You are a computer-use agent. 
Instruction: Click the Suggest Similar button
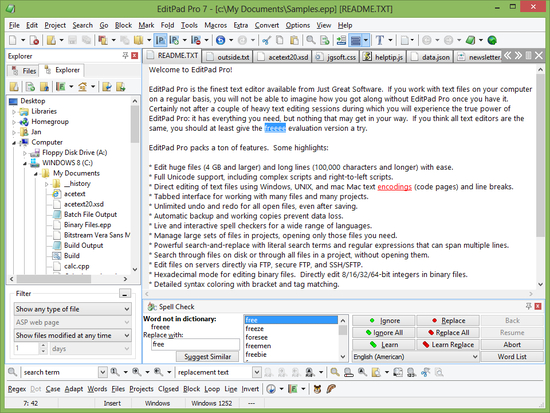coord(207,357)
